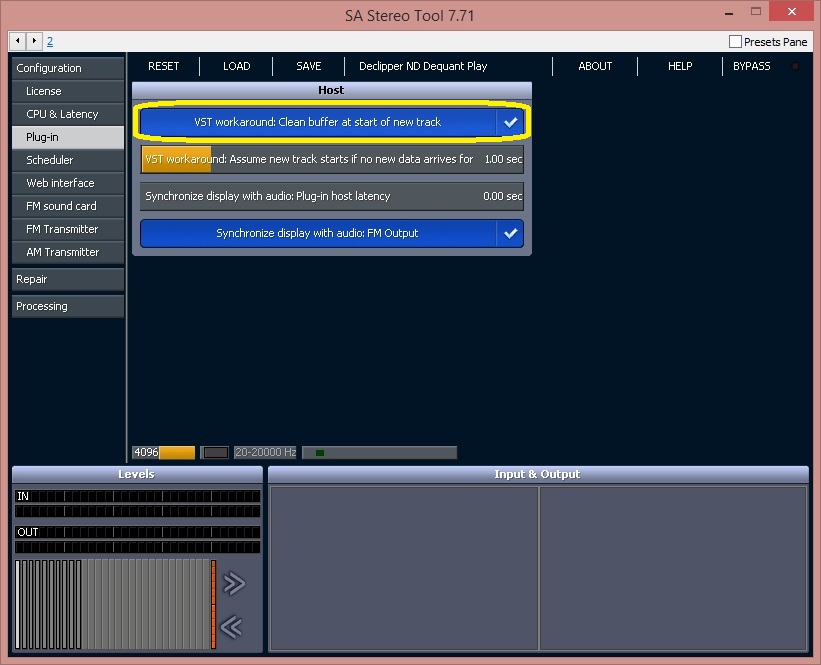Image resolution: width=821 pixels, height=665 pixels.
Task: Adjust the new track timeout slider
Action: [332, 159]
